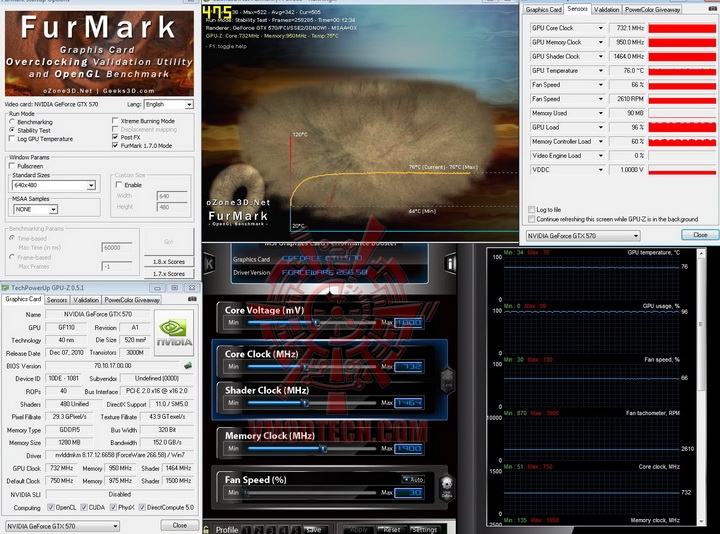720x534 pixels.
Task: Toggle the PhysX computing checkbox
Action: (113, 507)
